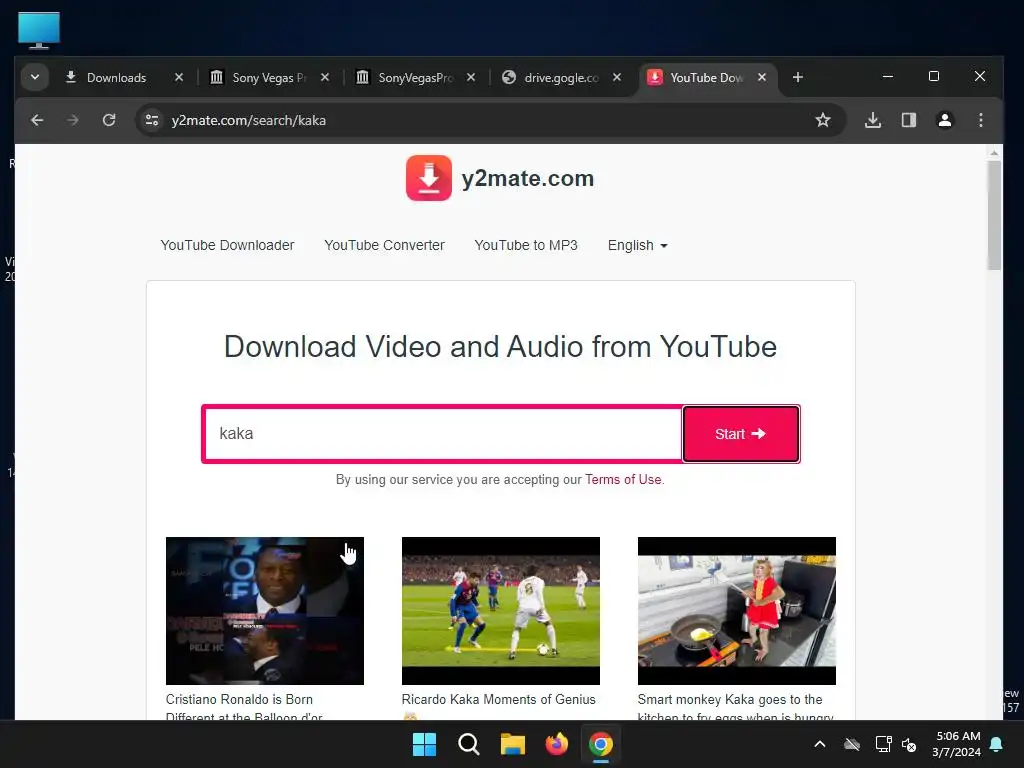The width and height of the screenshot is (1024, 768).
Task: Open Smart monkey Kaka video thumbnail
Action: pyautogui.click(x=737, y=611)
